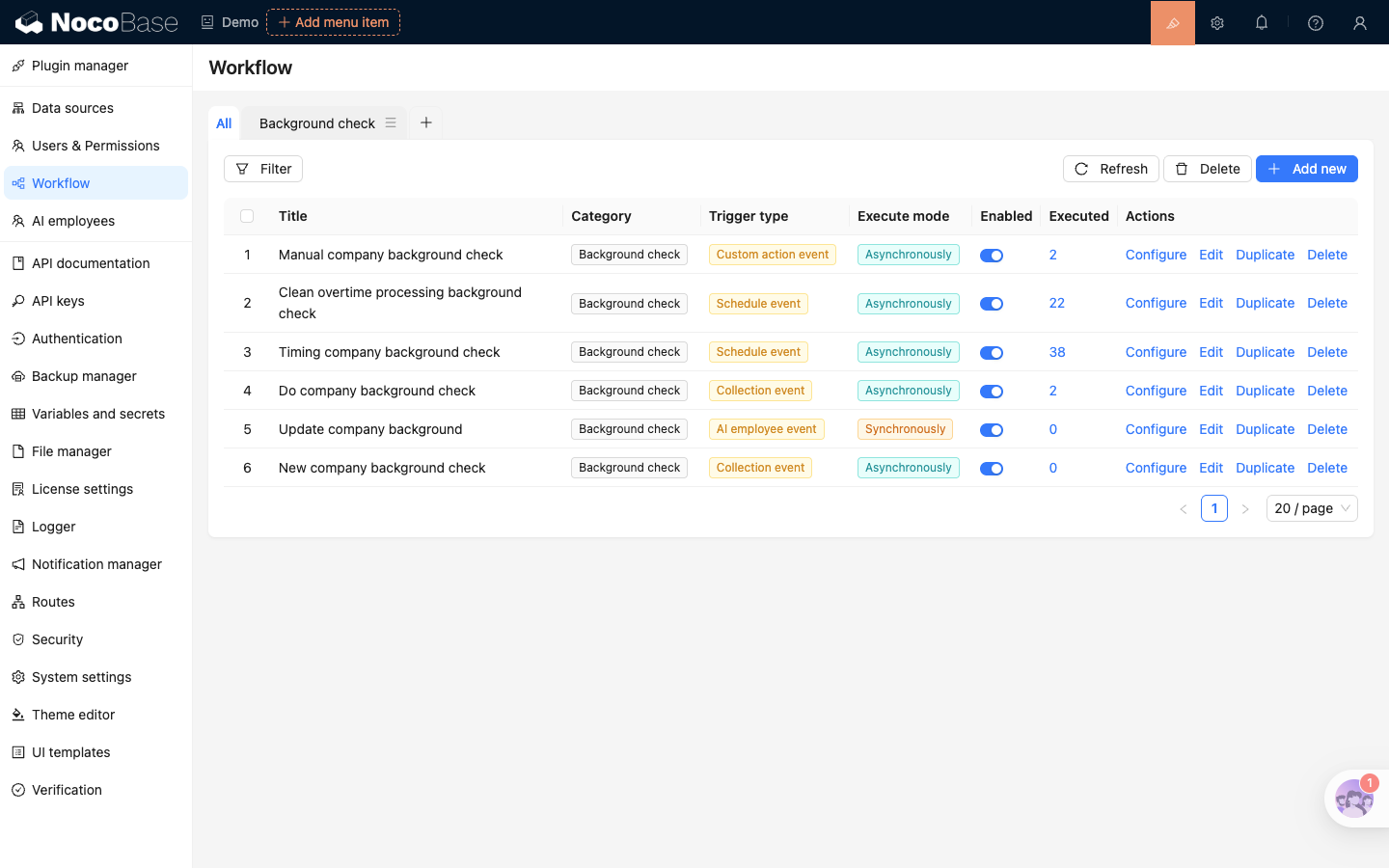
Task: Open executed count 38 link
Action: [x=1057, y=352]
